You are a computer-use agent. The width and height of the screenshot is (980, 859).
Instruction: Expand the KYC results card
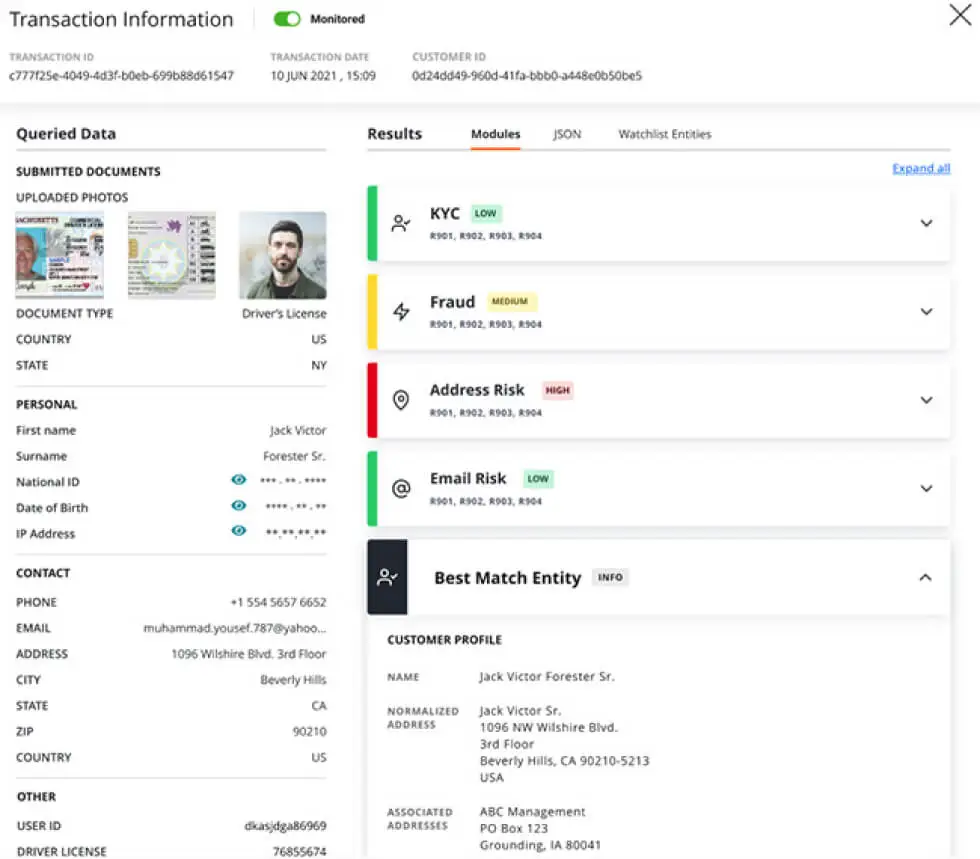[x=926, y=222]
